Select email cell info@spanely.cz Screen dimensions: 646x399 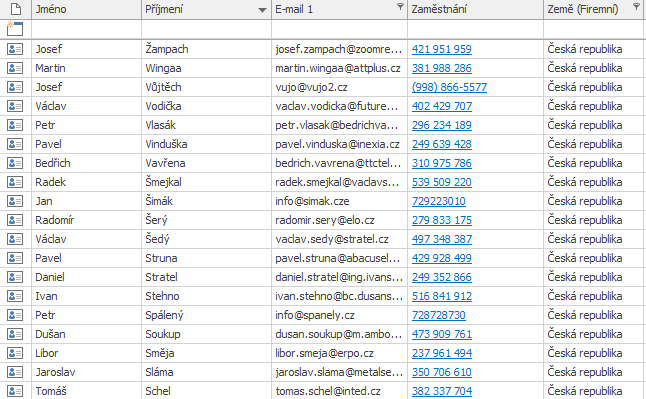click(339, 315)
